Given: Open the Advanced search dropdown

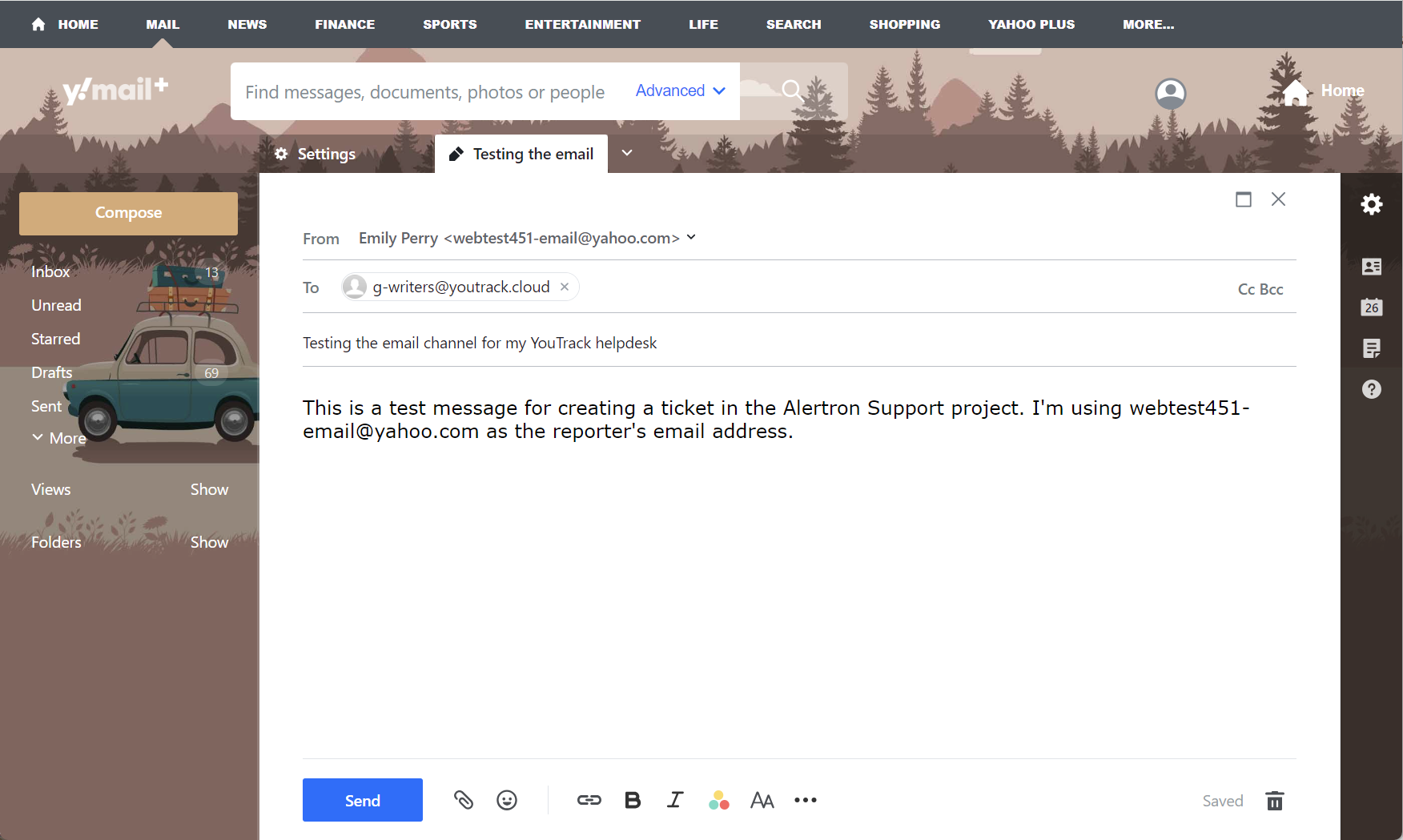Looking at the screenshot, I should click(679, 90).
